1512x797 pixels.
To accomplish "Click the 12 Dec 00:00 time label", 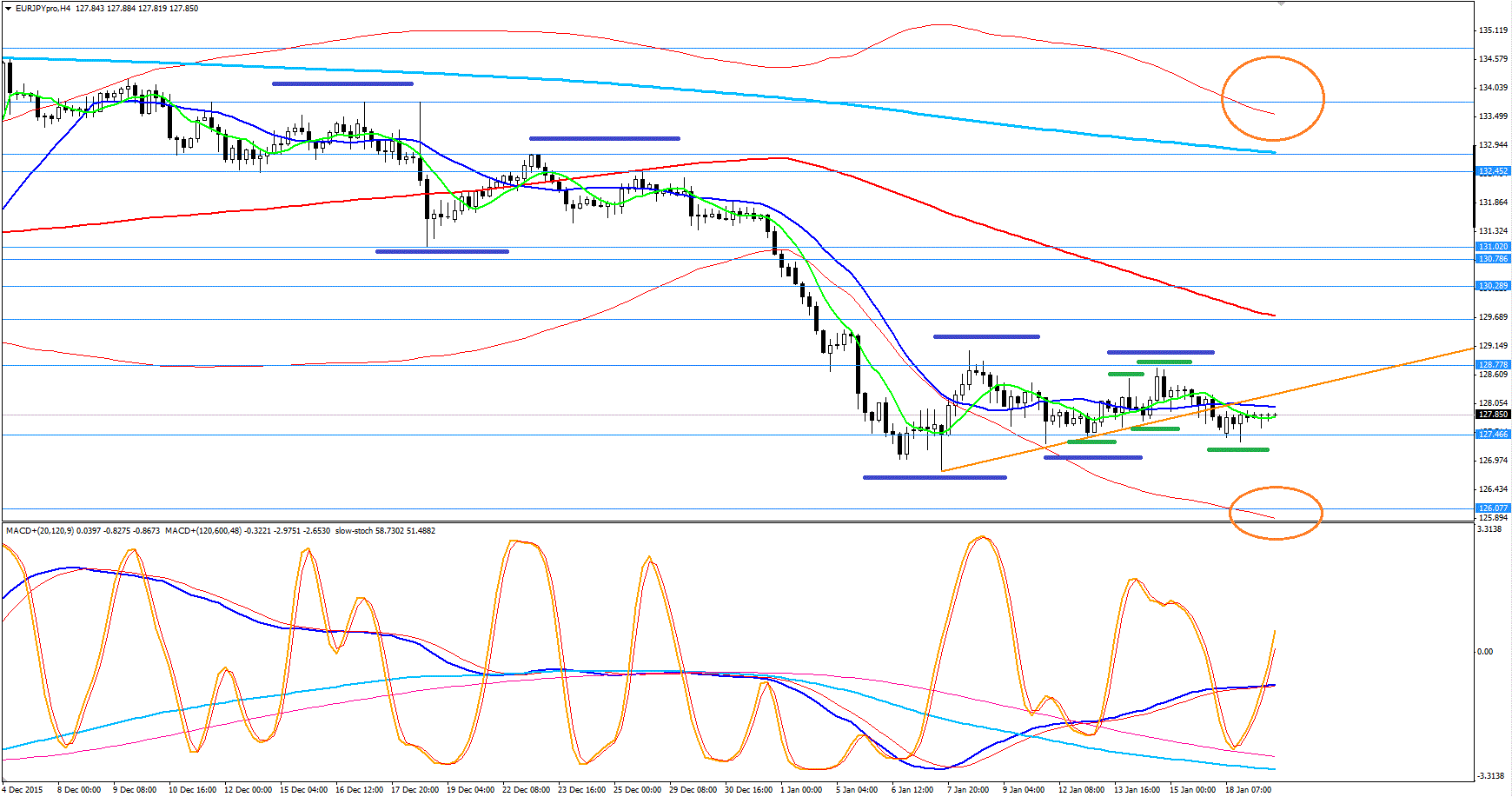I will coord(248,790).
